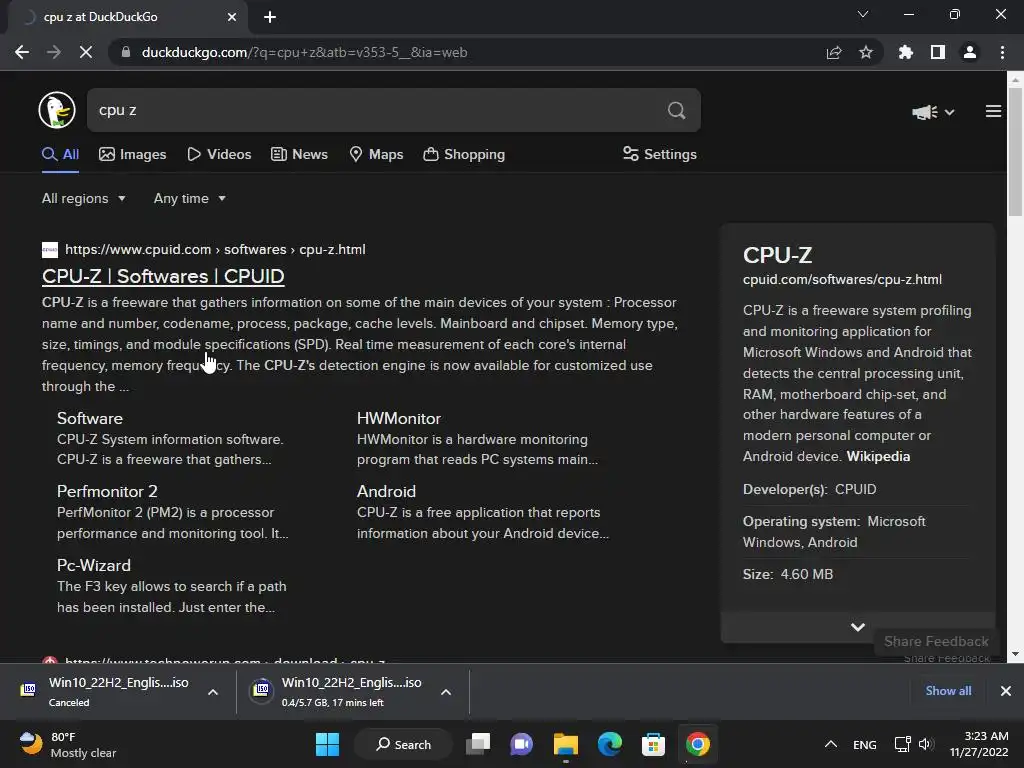Switch to News tab

pyautogui.click(x=299, y=154)
